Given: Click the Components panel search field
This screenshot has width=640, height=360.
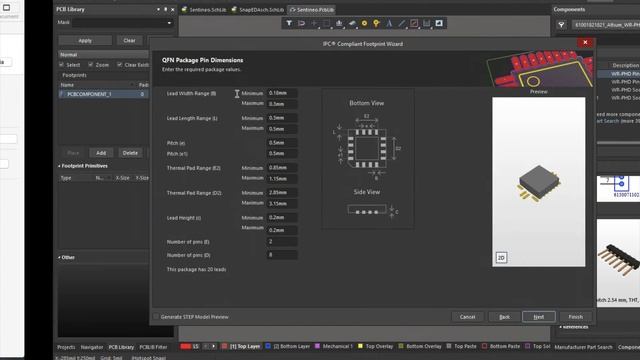Looking at the screenshot, I should coord(606,25).
